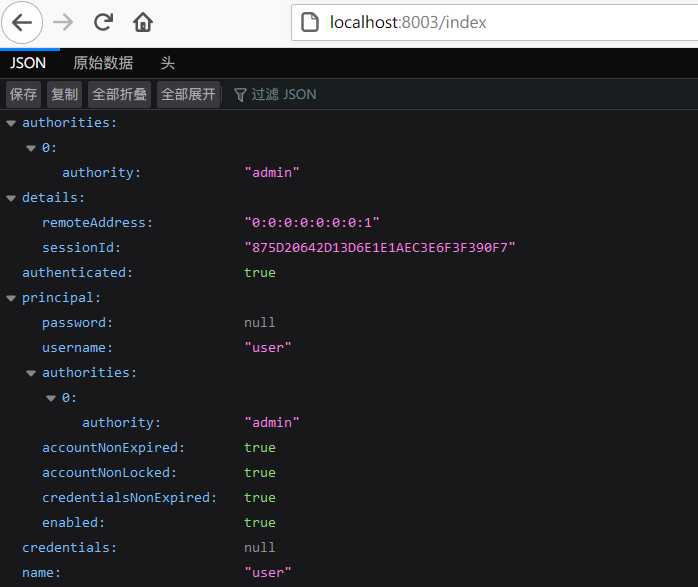Click the true value of enabled
This screenshot has width=698, height=587.
(x=260, y=522)
